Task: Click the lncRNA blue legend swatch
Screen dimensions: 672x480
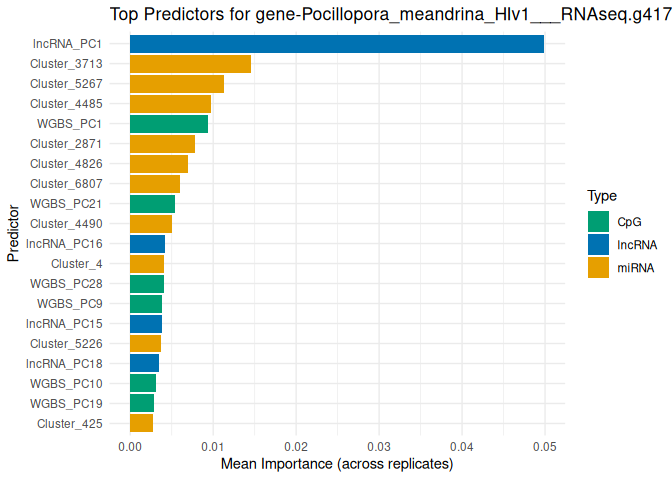Action: [599, 244]
